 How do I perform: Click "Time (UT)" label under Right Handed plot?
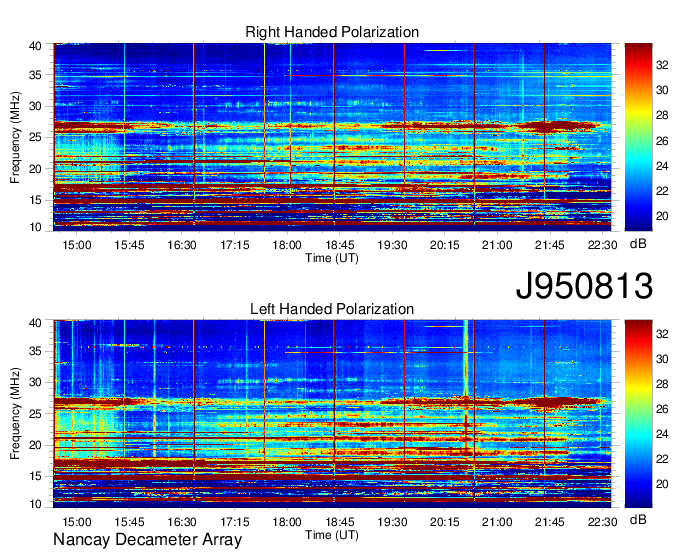tap(332, 258)
